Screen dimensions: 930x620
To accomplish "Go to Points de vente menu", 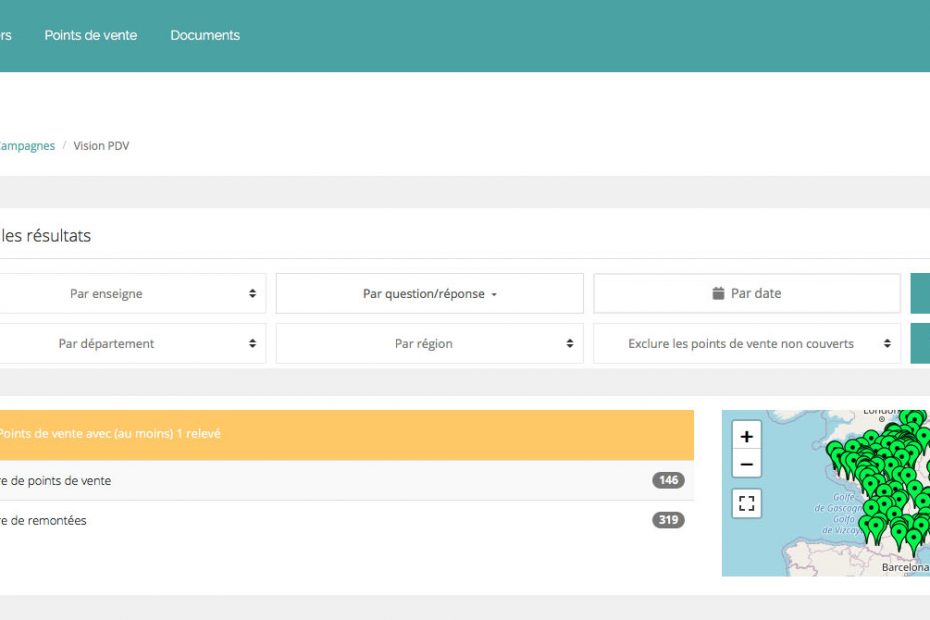I will coord(91,35).
